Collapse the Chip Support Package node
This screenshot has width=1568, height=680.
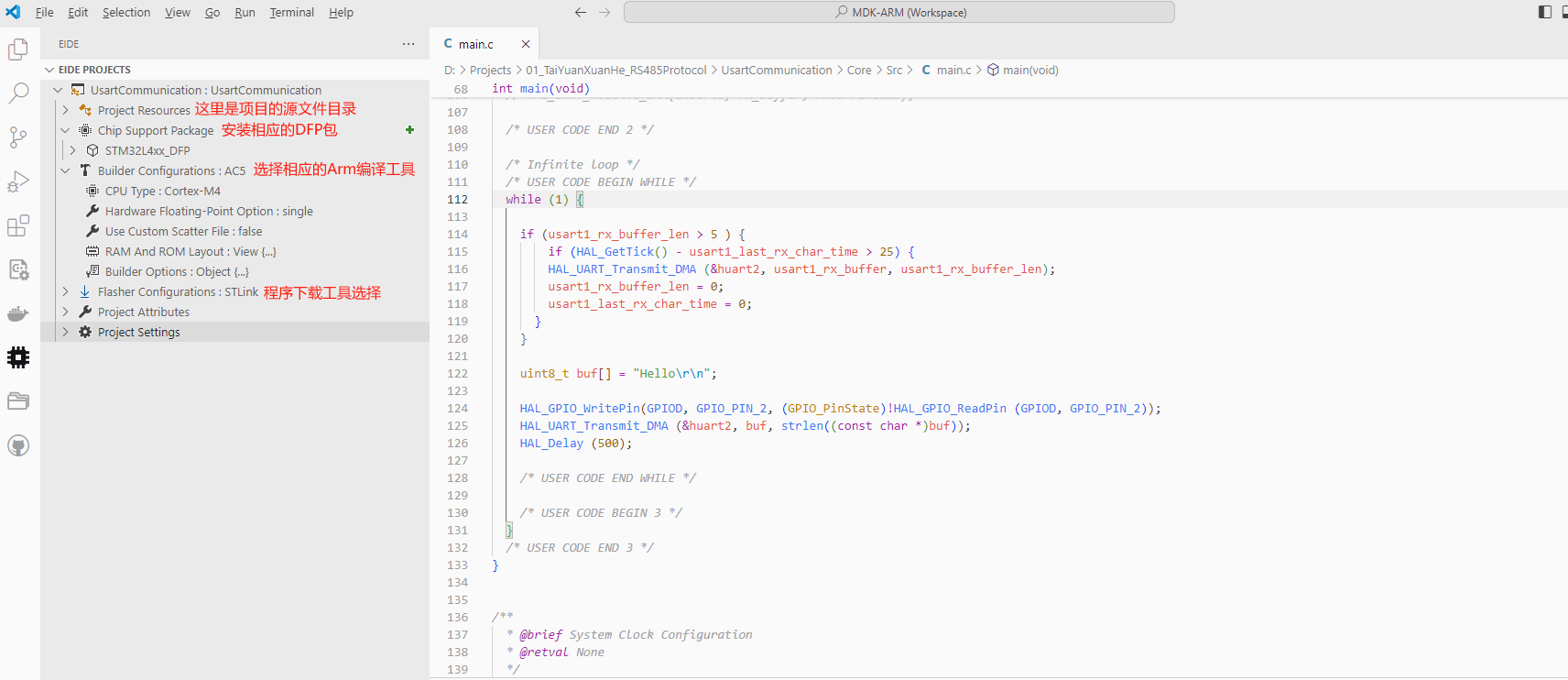(65, 130)
